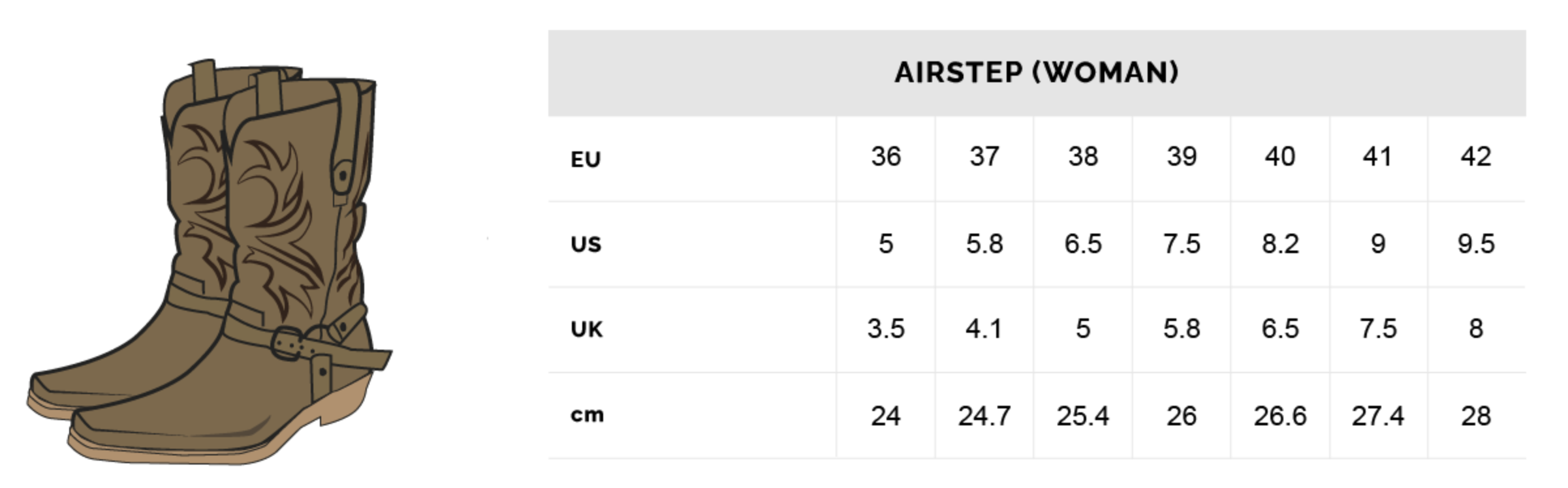Select EU size 37 cell

[984, 157]
